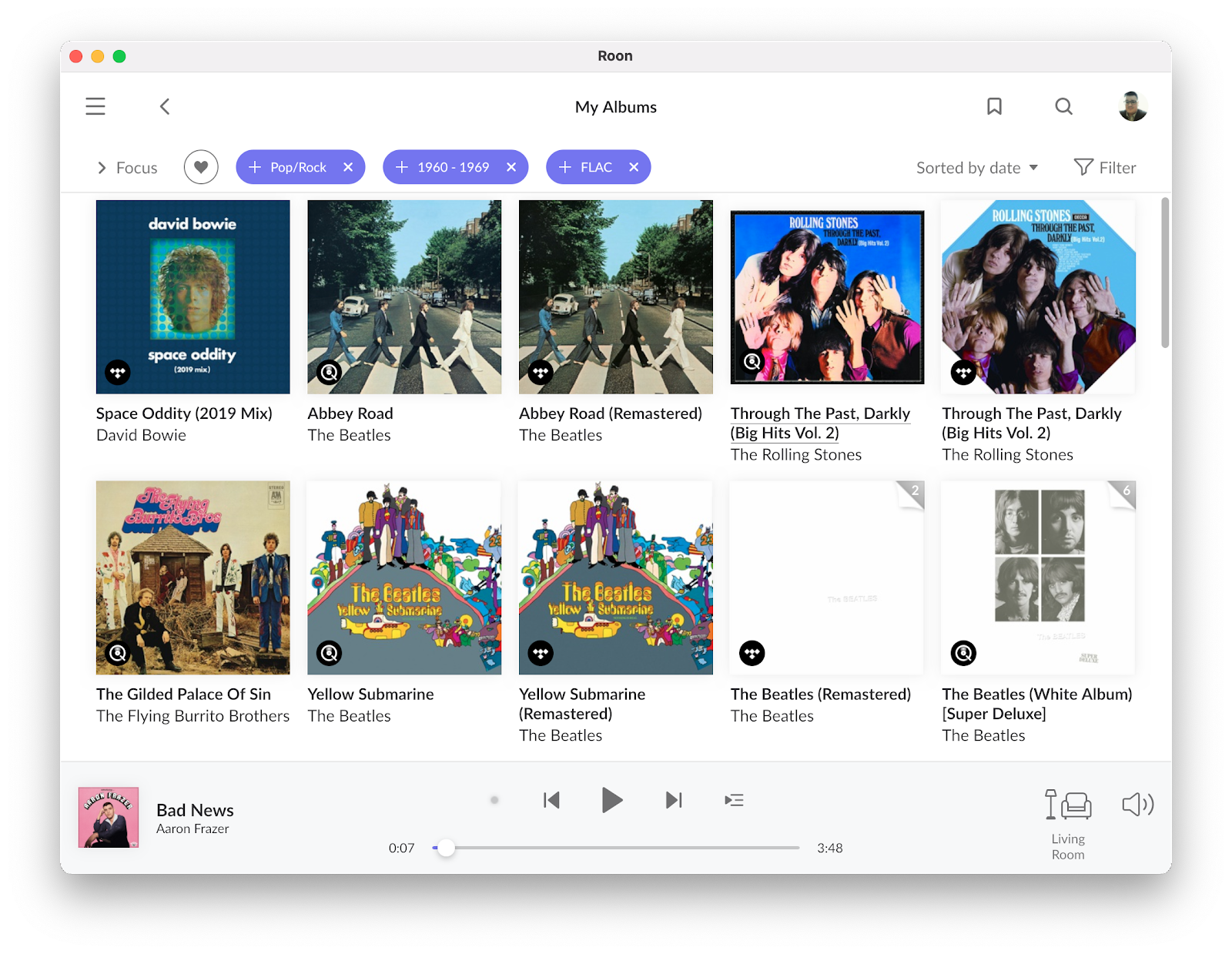Open the bookmarks icon

(x=994, y=106)
